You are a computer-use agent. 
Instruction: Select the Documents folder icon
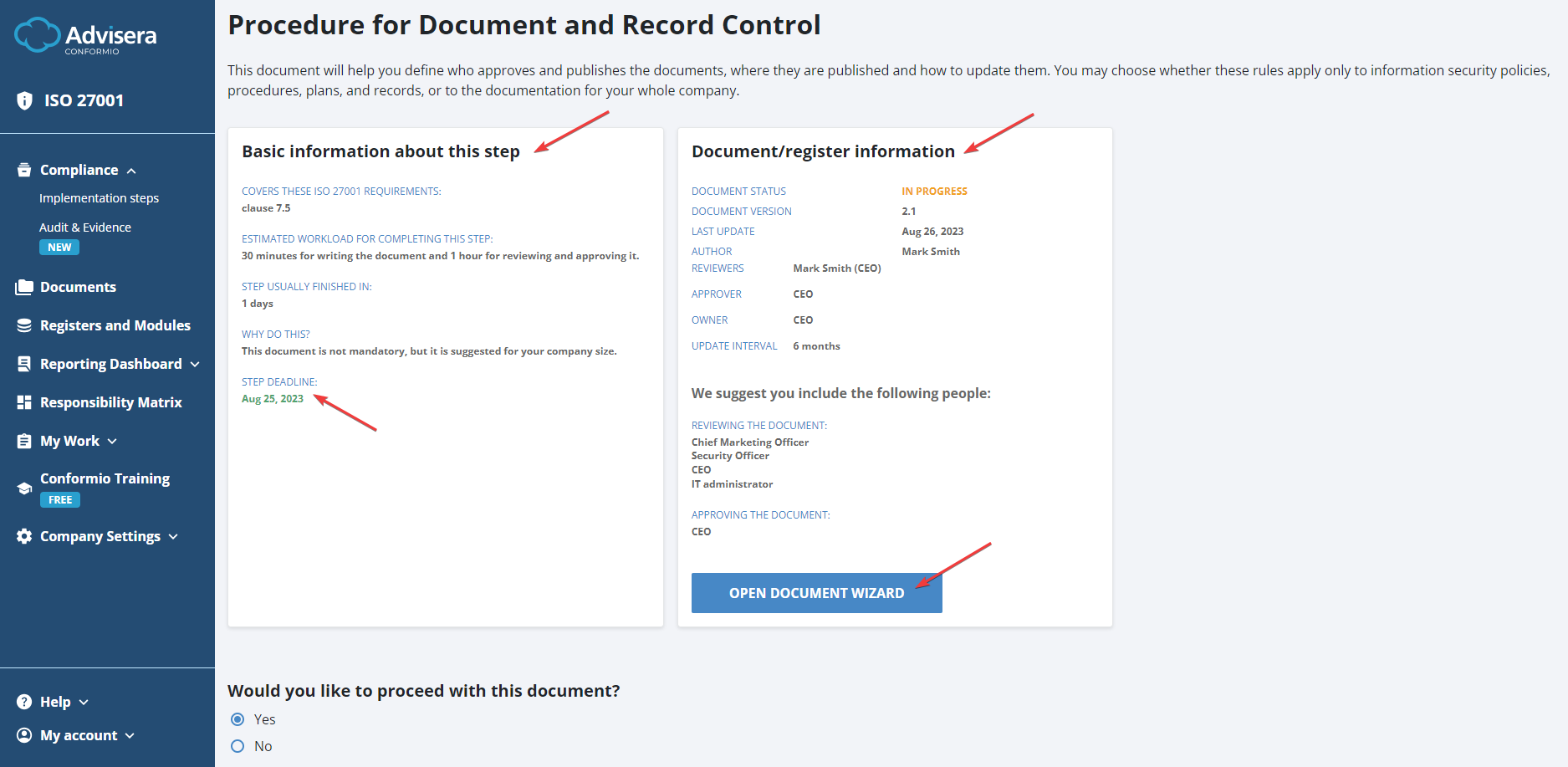click(24, 287)
